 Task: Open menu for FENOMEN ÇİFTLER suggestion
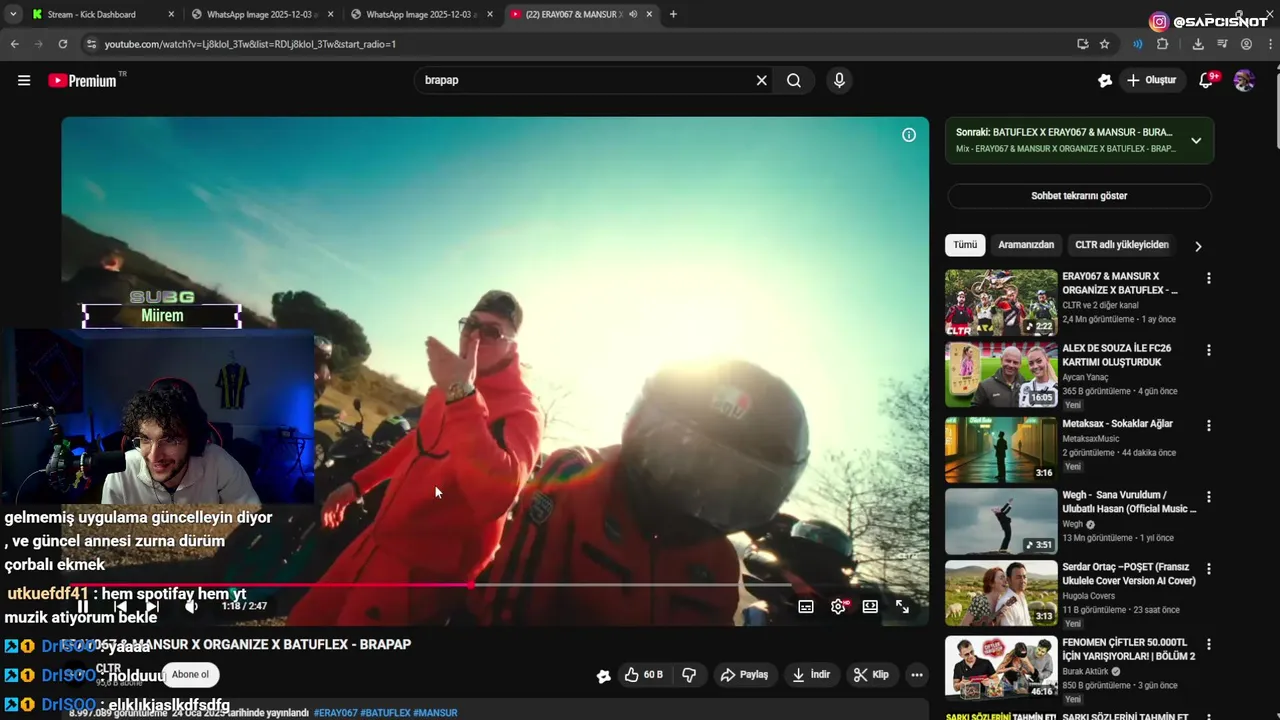click(x=1208, y=644)
